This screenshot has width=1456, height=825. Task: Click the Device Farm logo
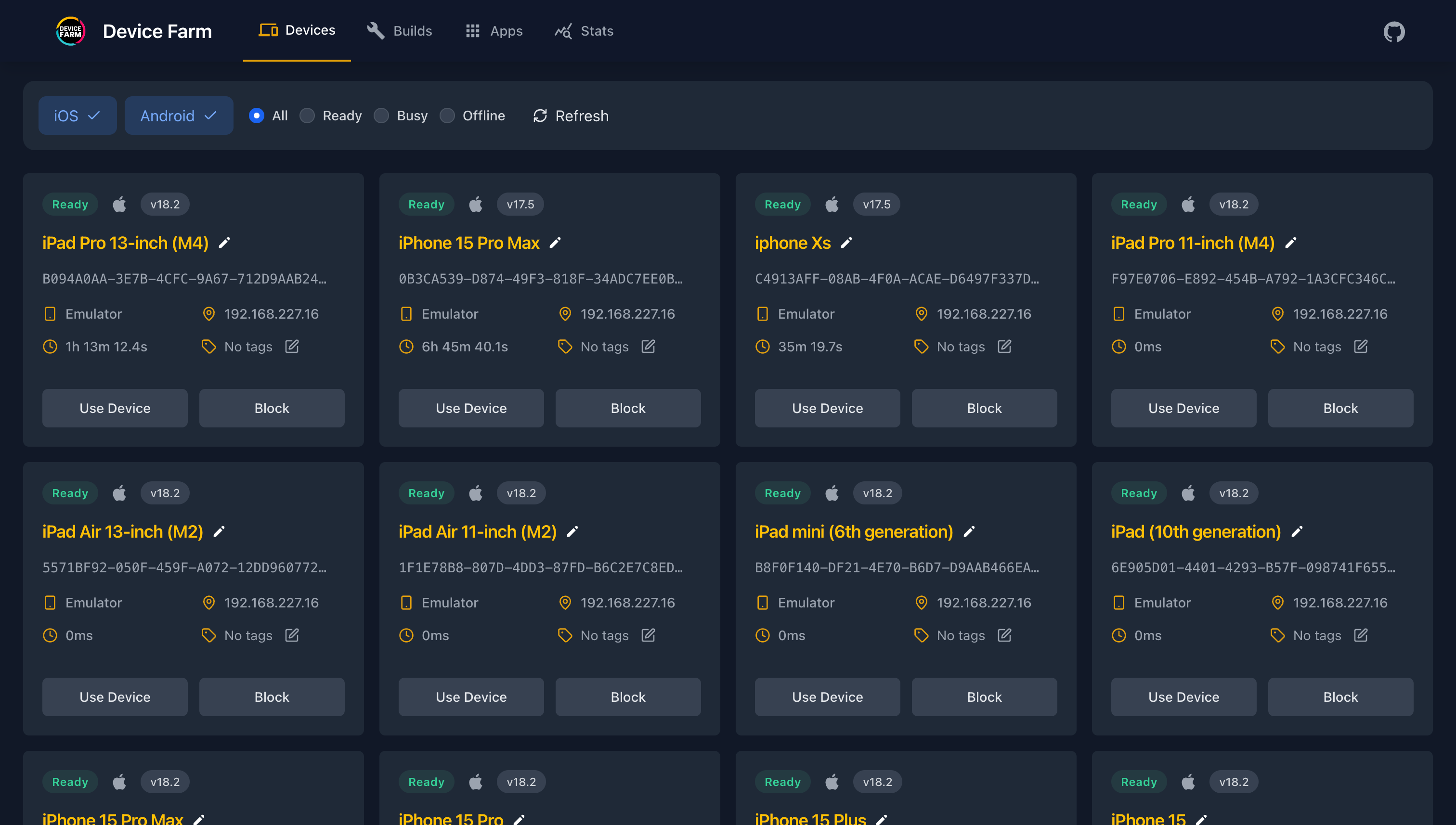pyautogui.click(x=70, y=31)
